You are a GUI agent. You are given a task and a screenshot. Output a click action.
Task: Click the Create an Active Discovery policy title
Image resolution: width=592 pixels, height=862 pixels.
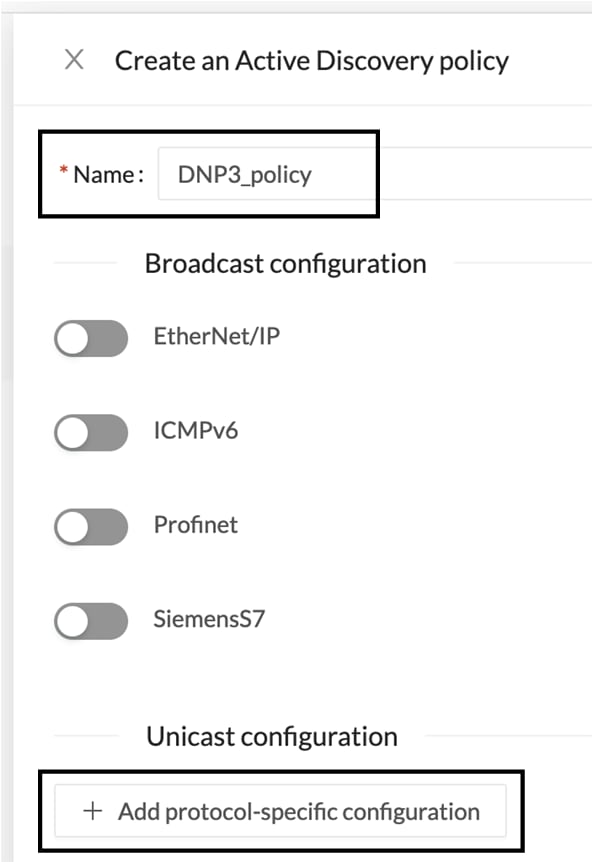point(312,60)
